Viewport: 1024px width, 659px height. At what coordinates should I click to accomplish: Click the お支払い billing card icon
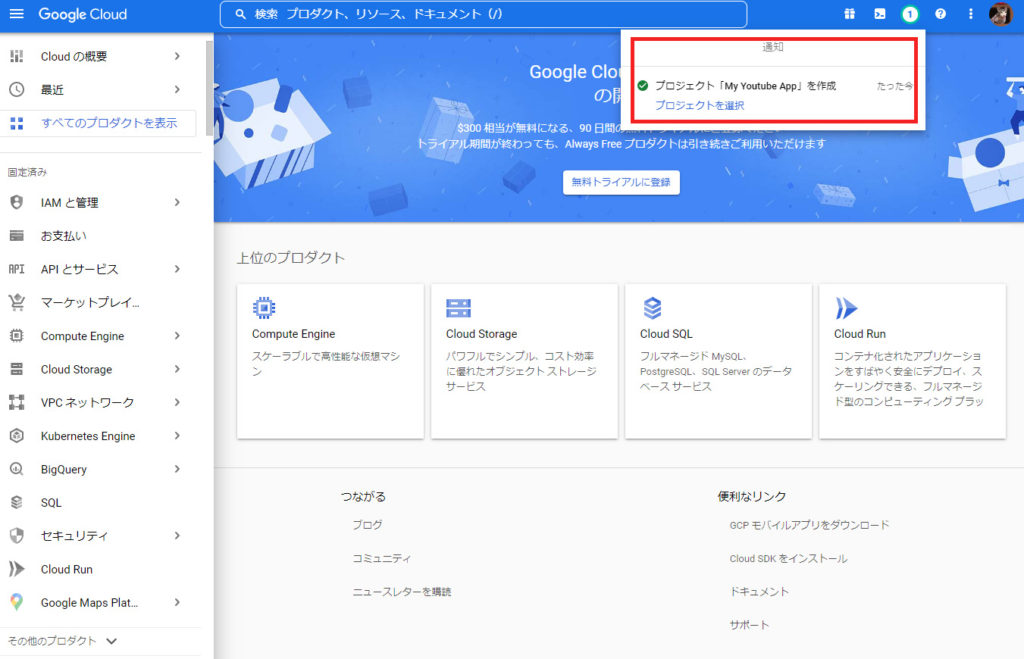16,236
